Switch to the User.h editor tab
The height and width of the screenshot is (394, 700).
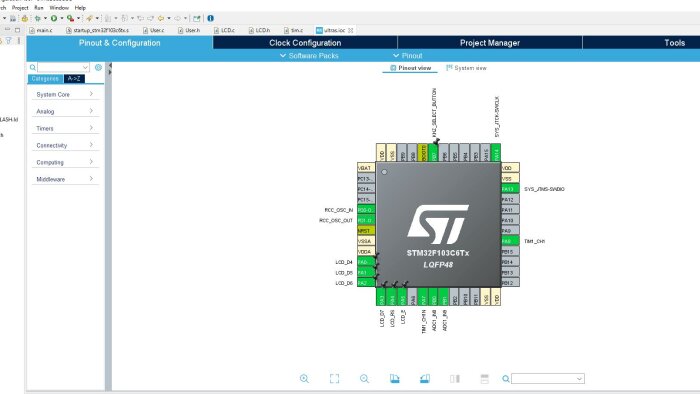pyautogui.click(x=188, y=30)
